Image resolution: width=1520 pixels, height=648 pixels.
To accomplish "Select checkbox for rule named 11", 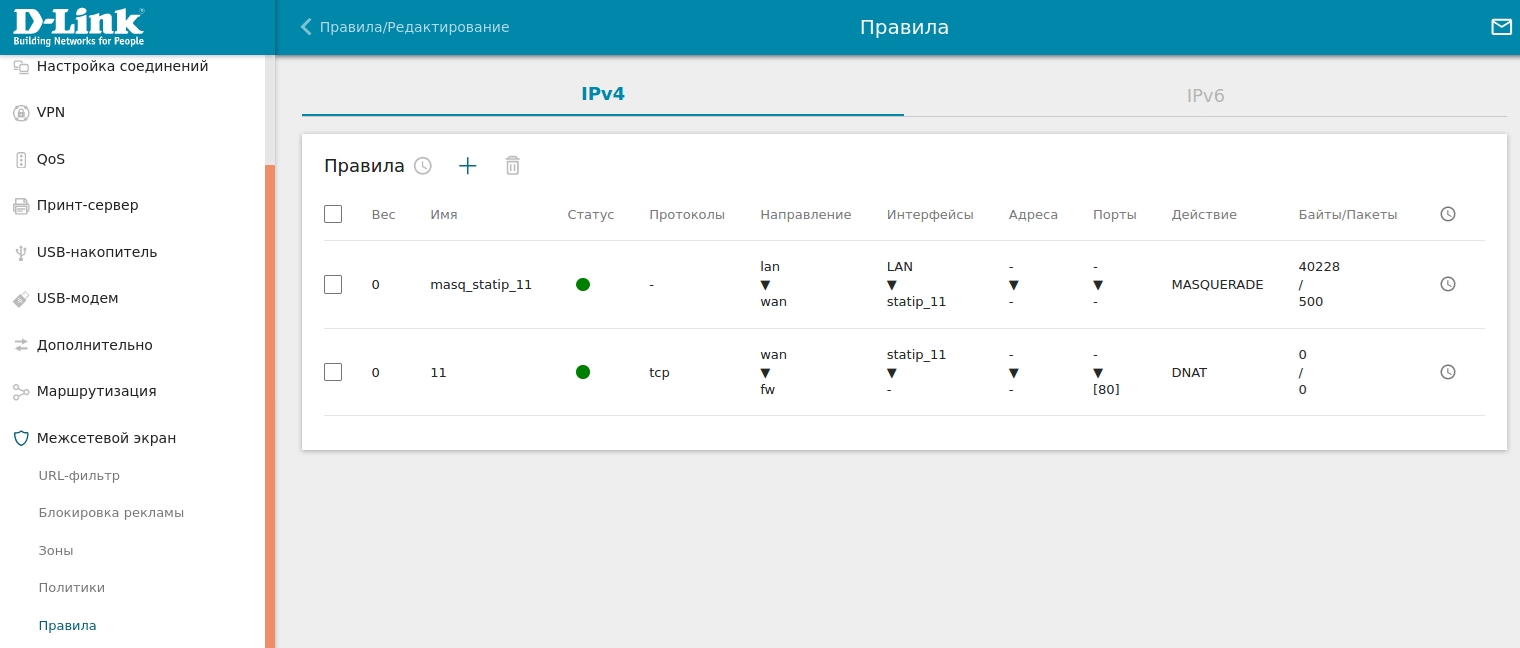I will (x=333, y=372).
